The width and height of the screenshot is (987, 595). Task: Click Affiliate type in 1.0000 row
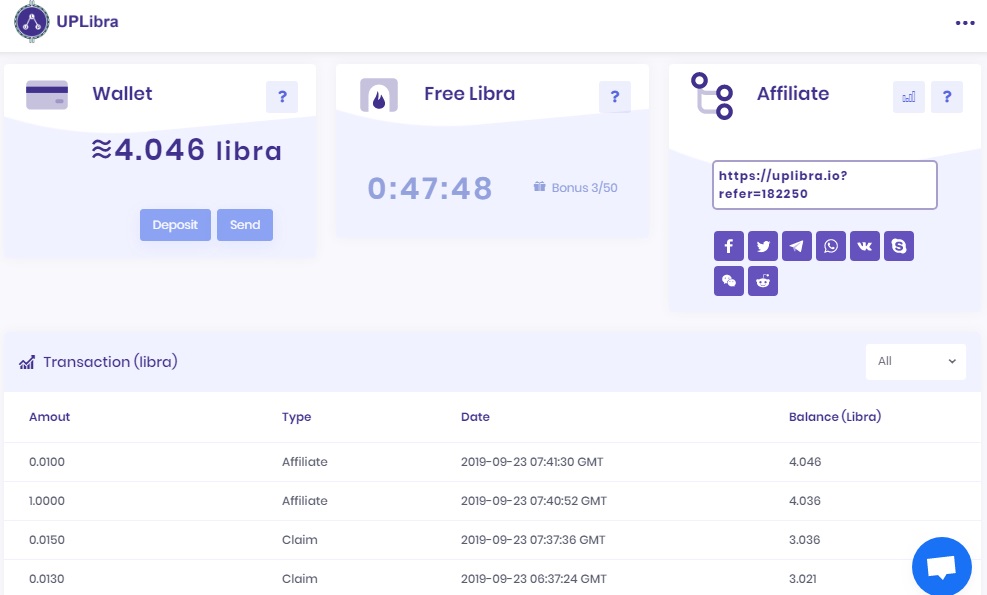coord(305,501)
